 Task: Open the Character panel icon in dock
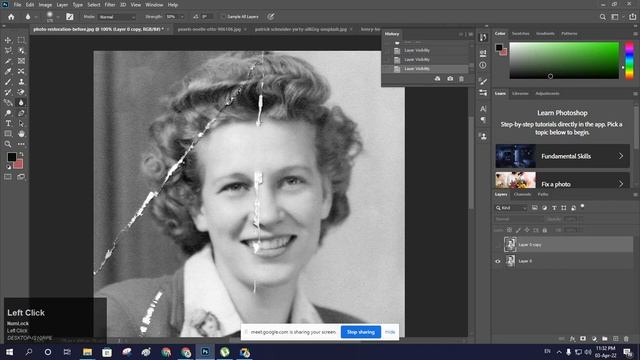pos(483,109)
